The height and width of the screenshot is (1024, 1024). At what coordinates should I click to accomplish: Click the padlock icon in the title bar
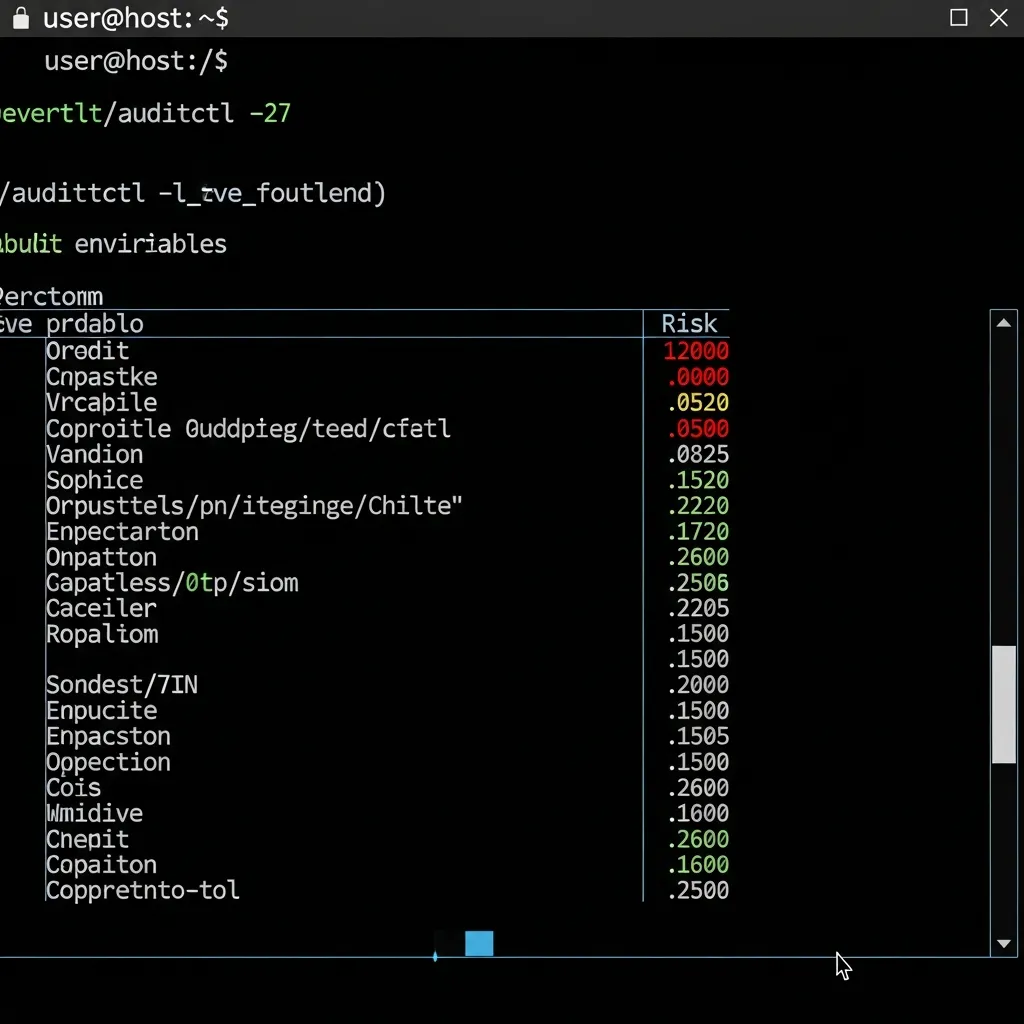(20, 17)
